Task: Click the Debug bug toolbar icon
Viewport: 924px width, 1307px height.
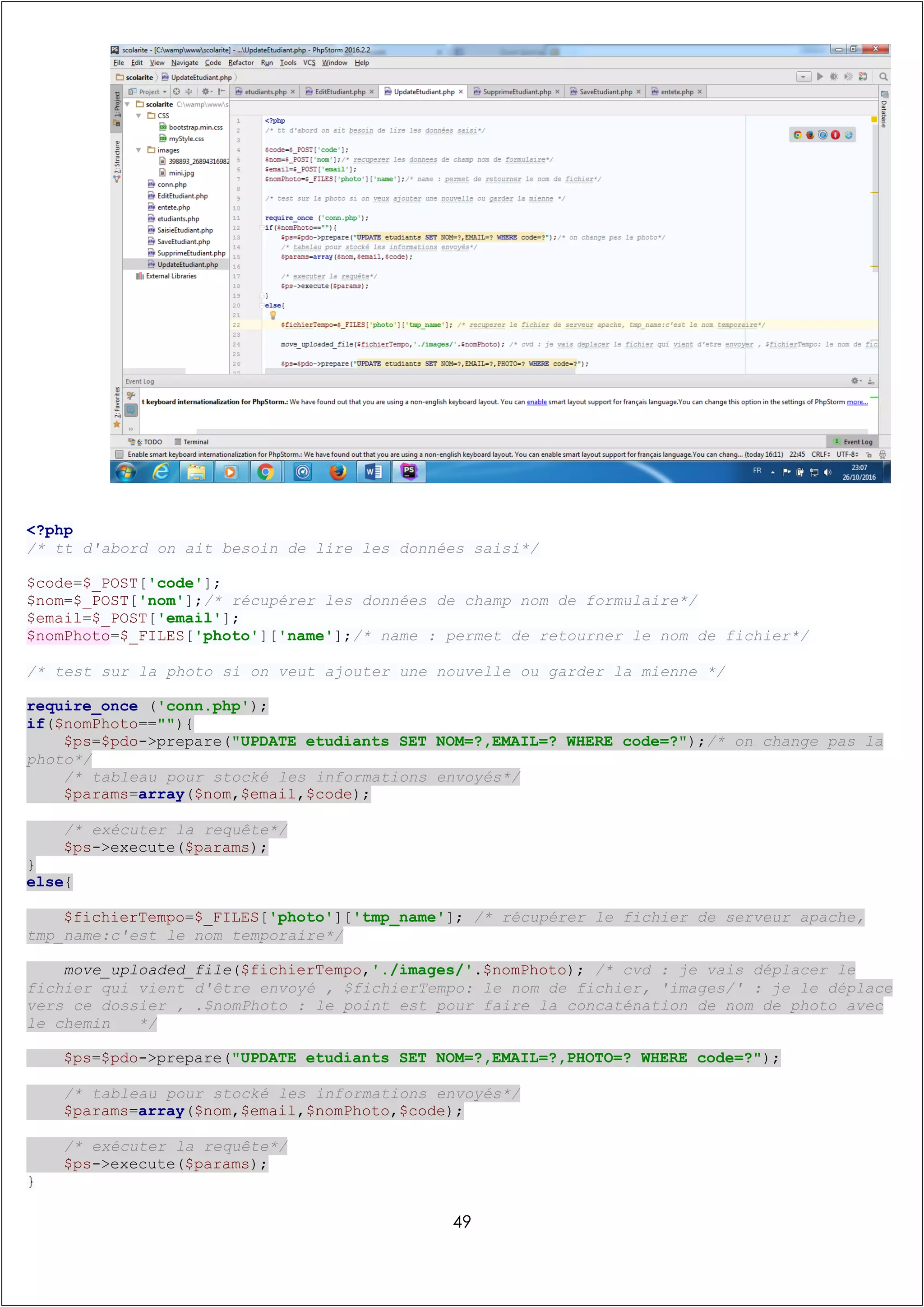Action: pyautogui.click(x=834, y=77)
